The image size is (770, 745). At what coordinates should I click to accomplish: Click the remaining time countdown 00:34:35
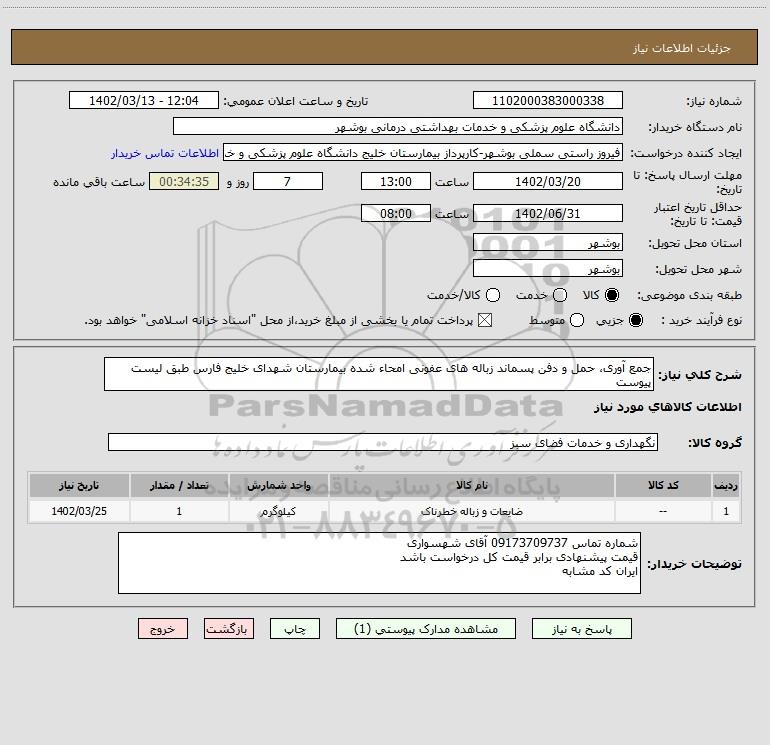[x=184, y=181]
